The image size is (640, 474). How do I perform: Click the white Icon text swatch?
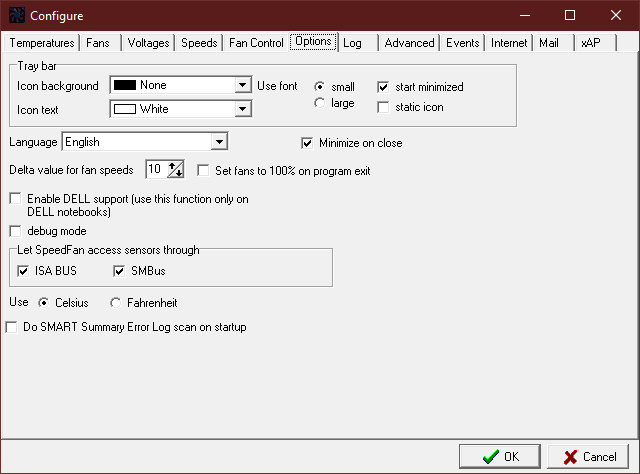[125, 109]
